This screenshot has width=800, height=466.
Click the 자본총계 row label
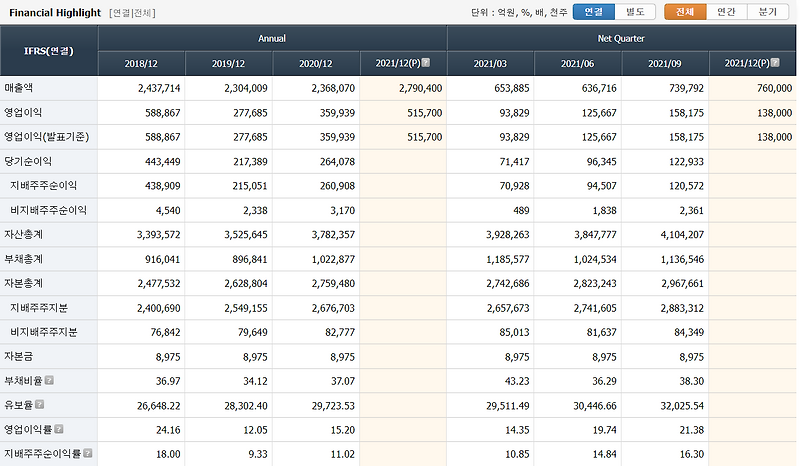point(23,283)
